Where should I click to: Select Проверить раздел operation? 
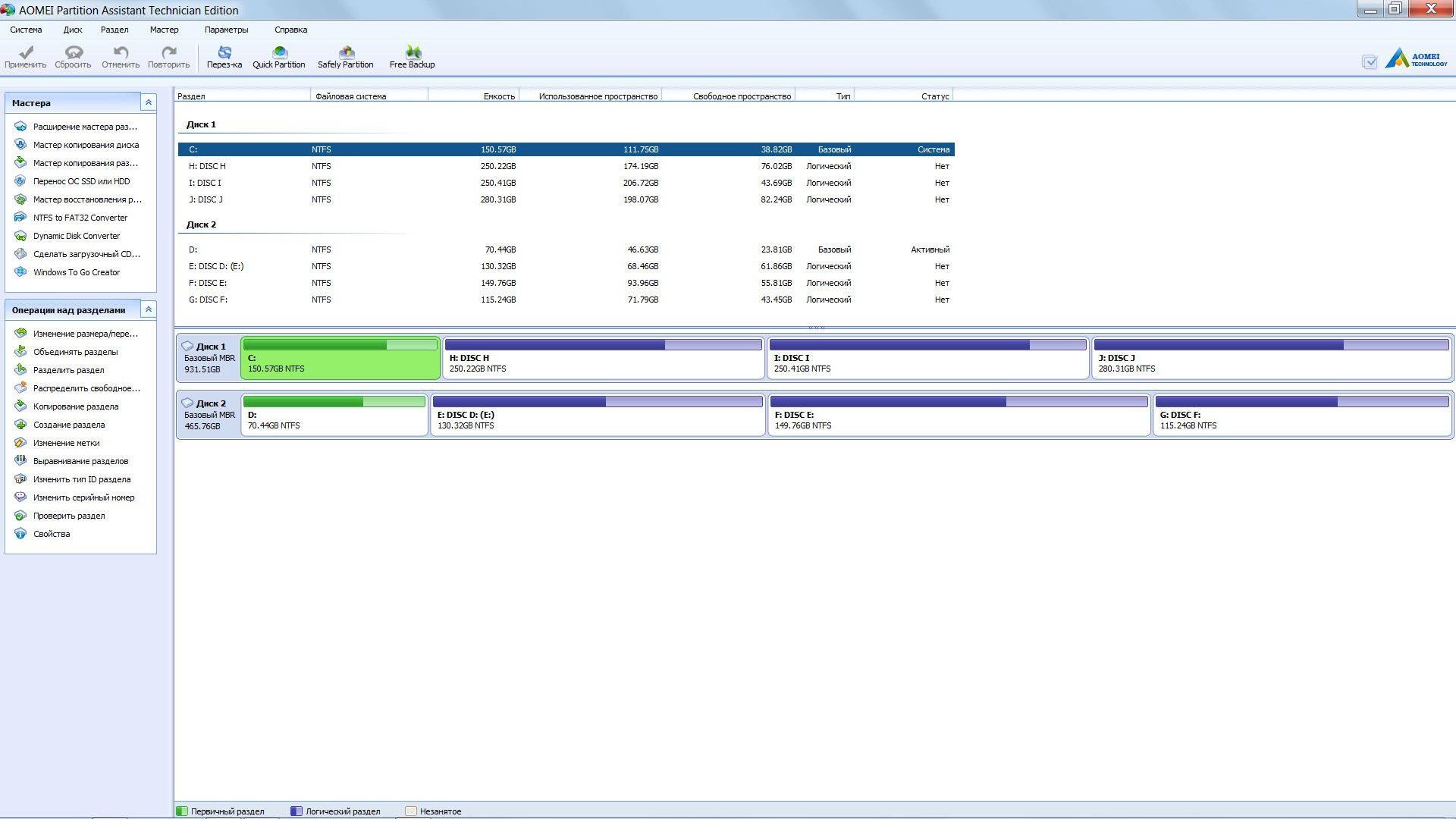(59, 516)
